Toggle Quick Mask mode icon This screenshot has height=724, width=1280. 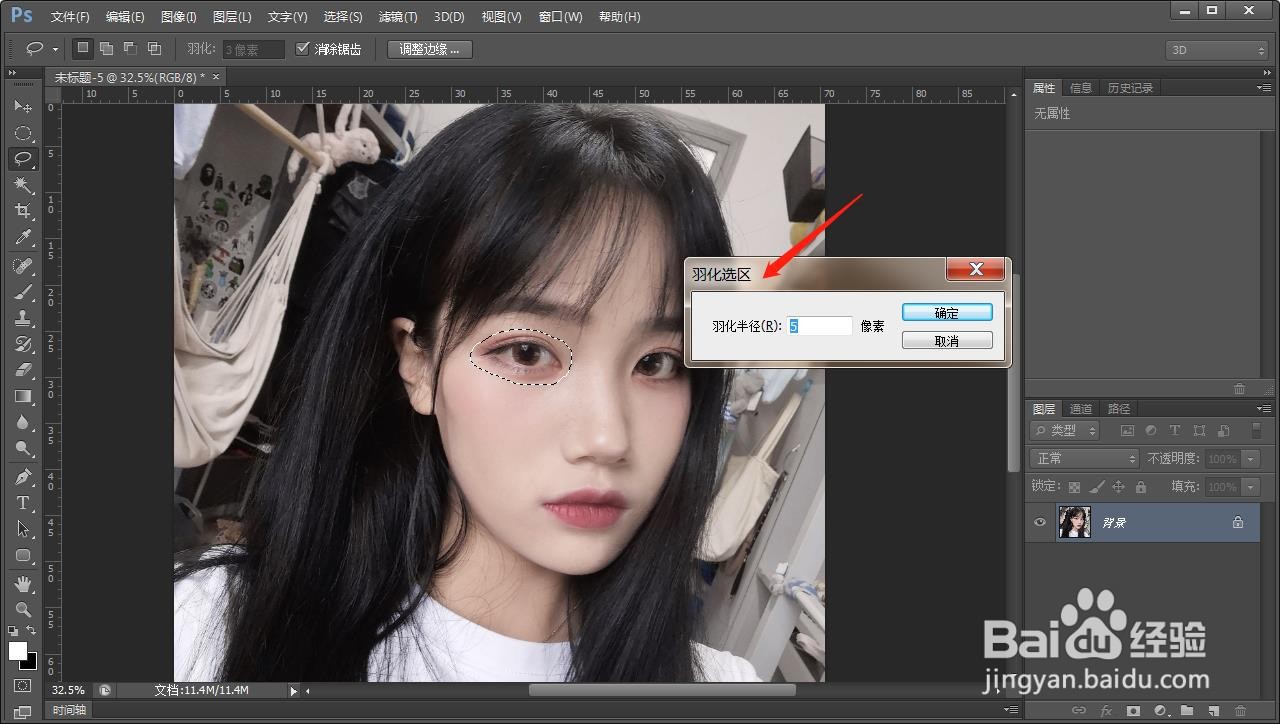coord(23,686)
